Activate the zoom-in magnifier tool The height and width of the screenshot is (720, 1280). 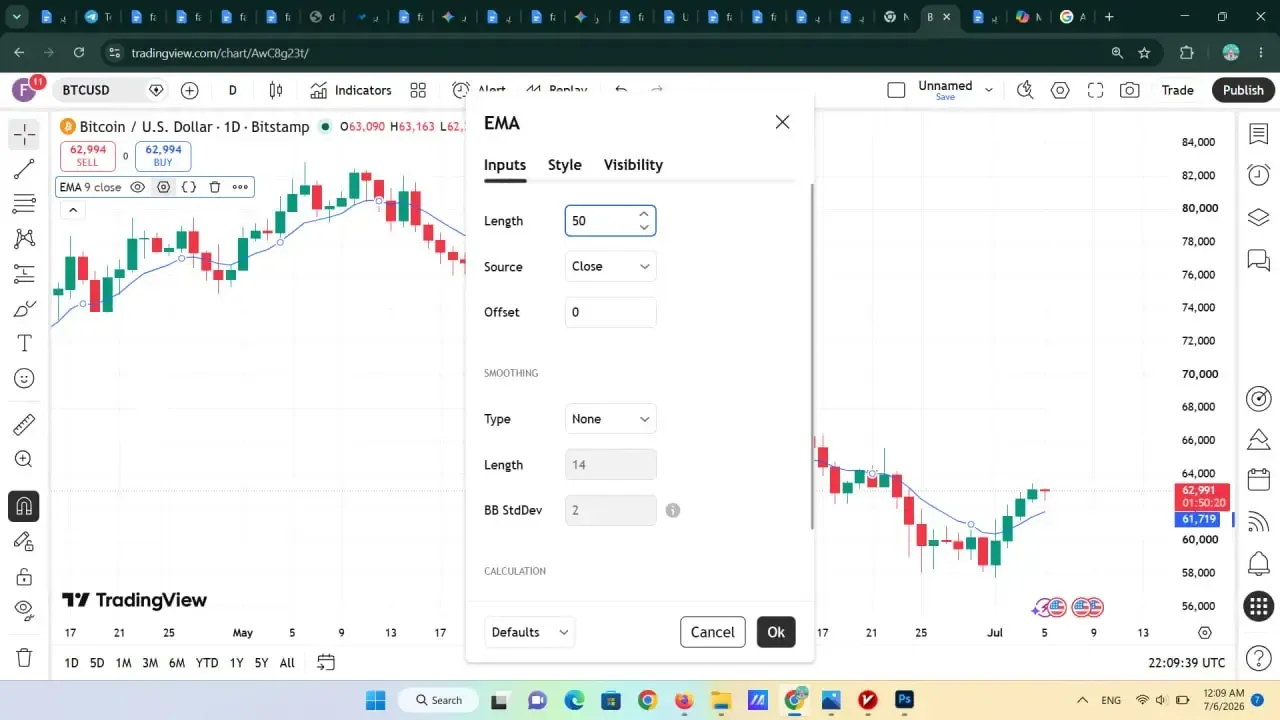24,460
